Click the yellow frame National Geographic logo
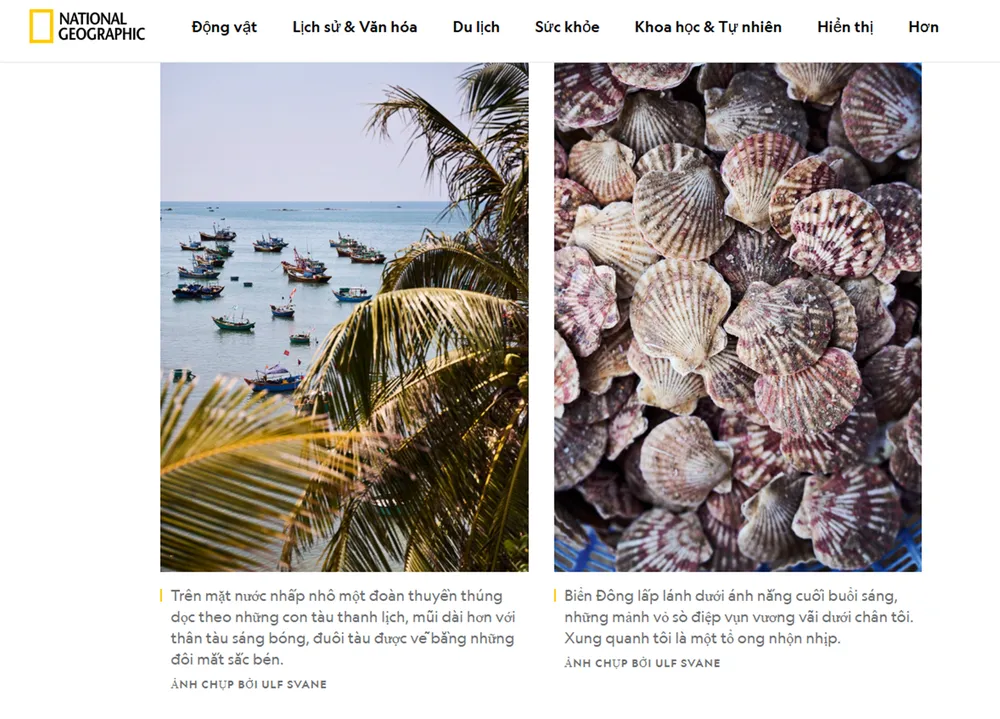 pos(41,27)
